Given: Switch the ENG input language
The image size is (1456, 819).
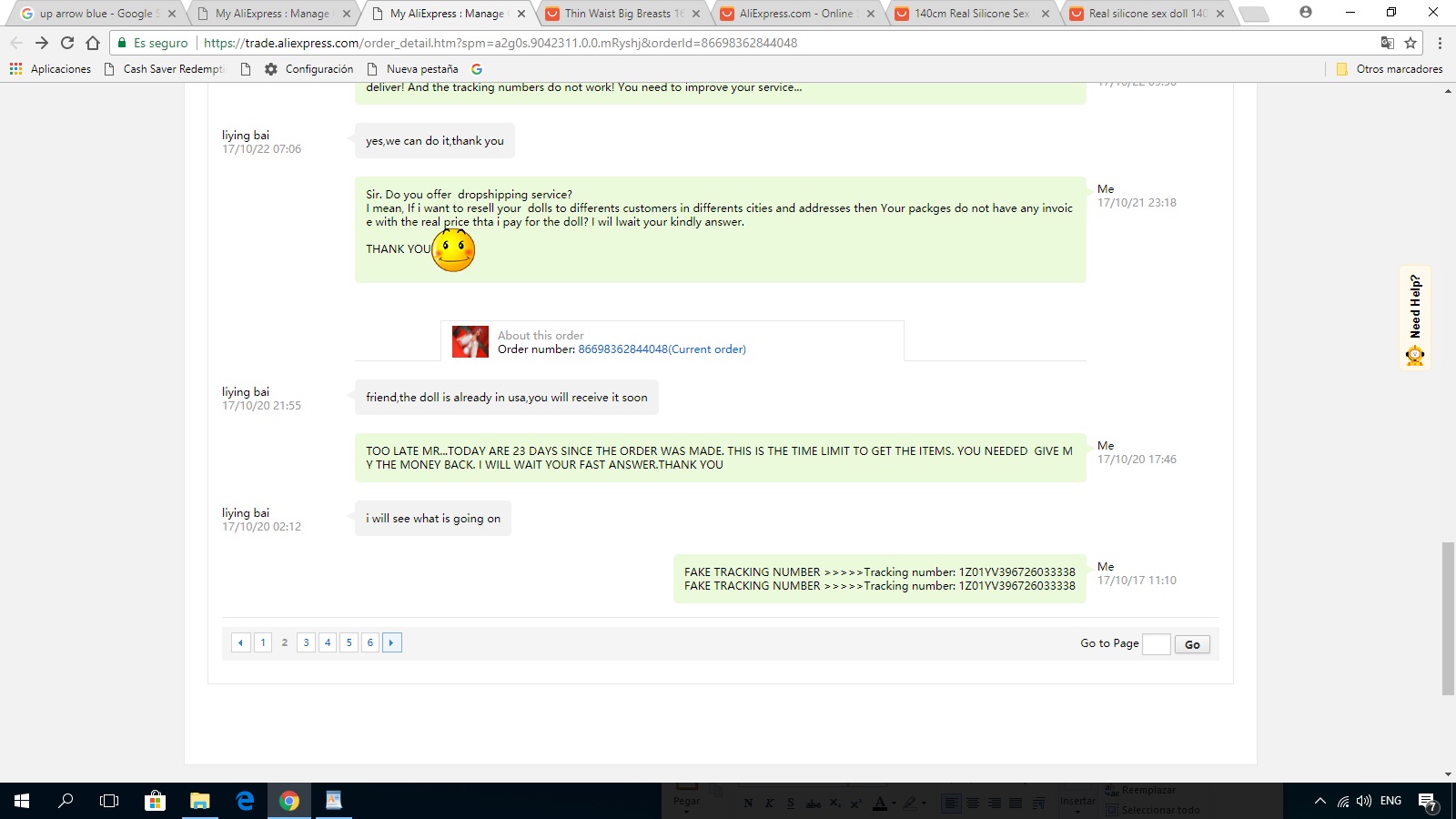Looking at the screenshot, I should pos(1390,801).
